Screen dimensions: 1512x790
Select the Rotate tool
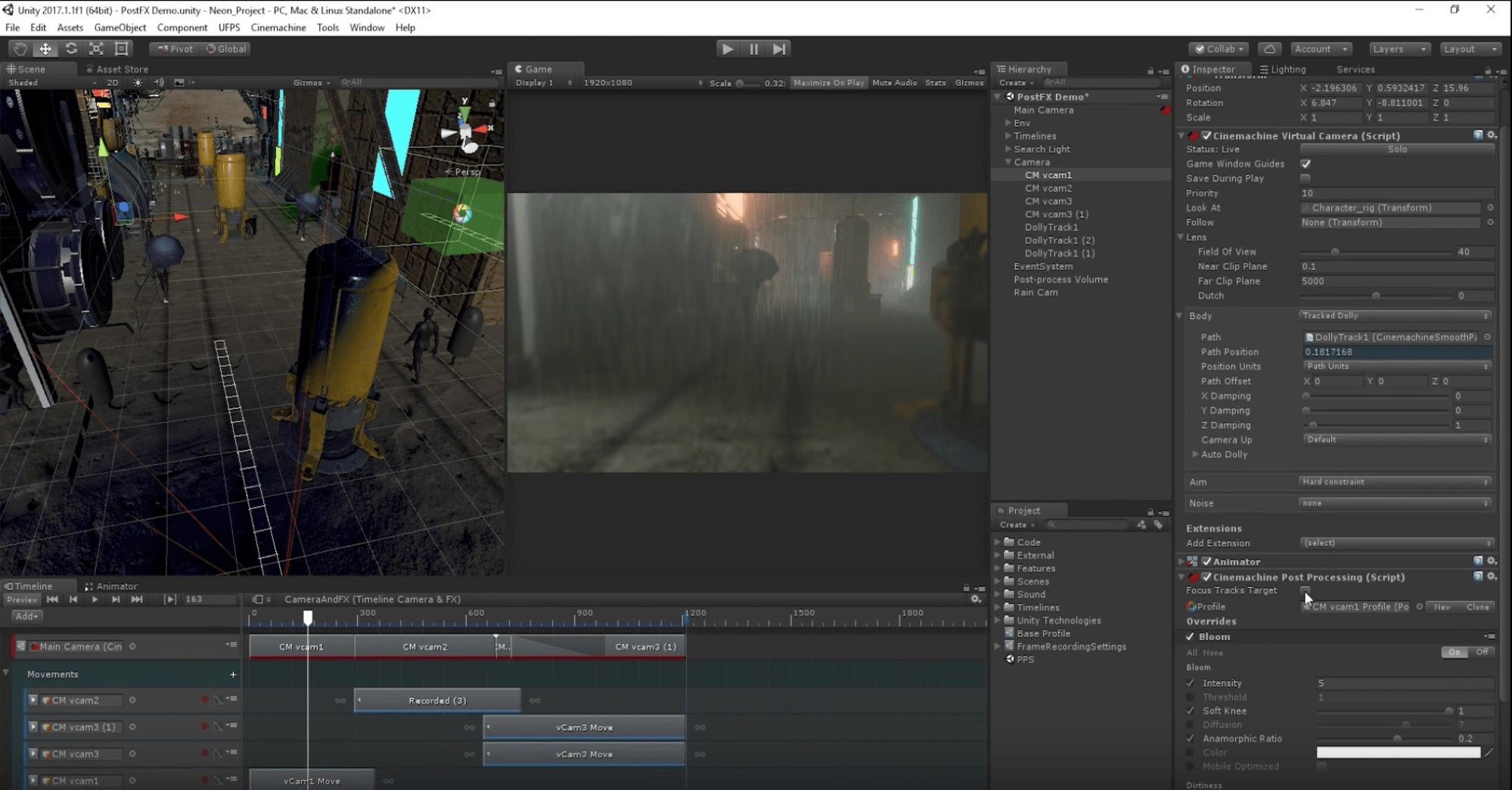coord(71,48)
